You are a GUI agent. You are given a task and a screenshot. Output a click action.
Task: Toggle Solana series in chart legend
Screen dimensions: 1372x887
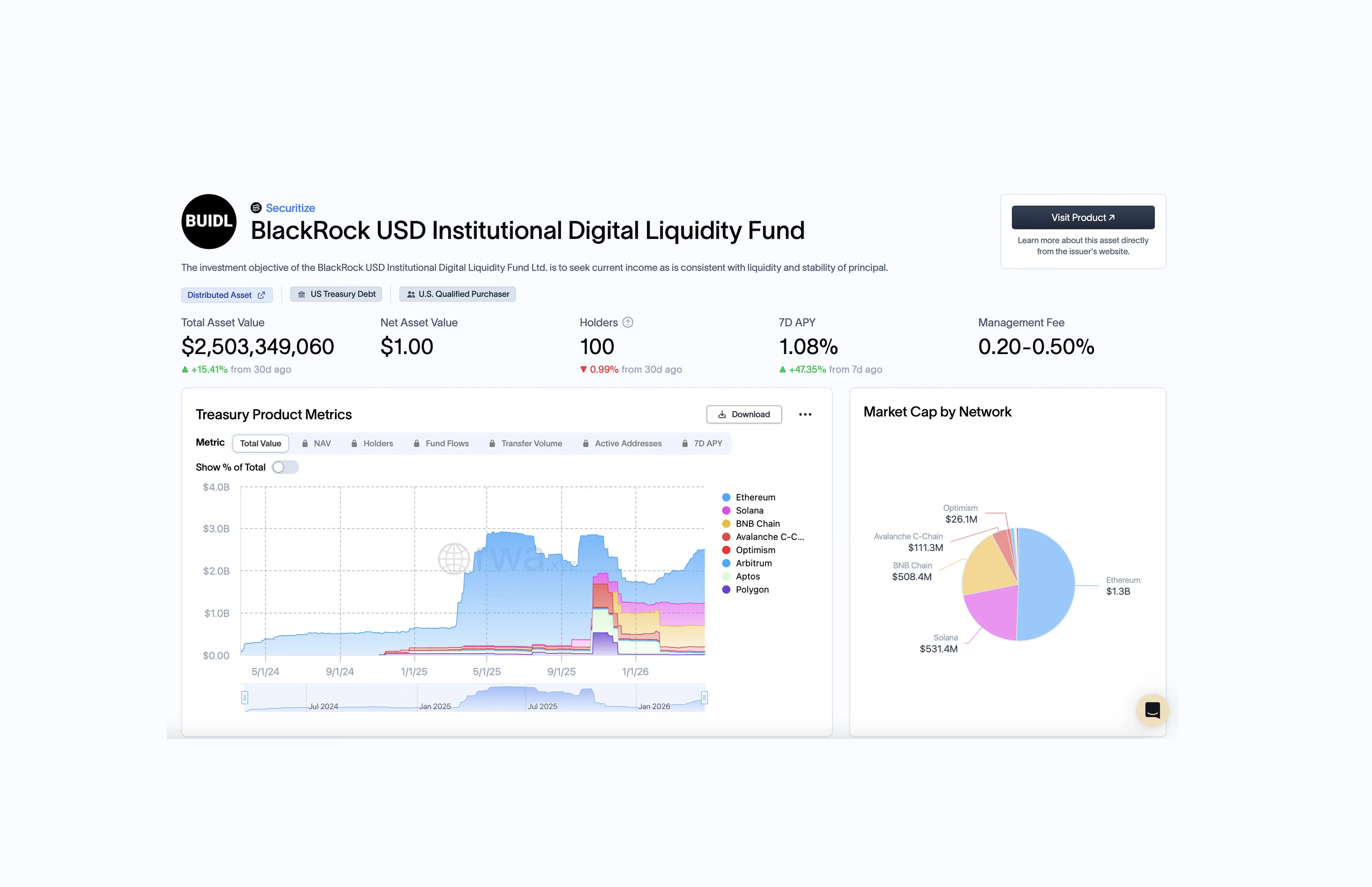(x=743, y=510)
